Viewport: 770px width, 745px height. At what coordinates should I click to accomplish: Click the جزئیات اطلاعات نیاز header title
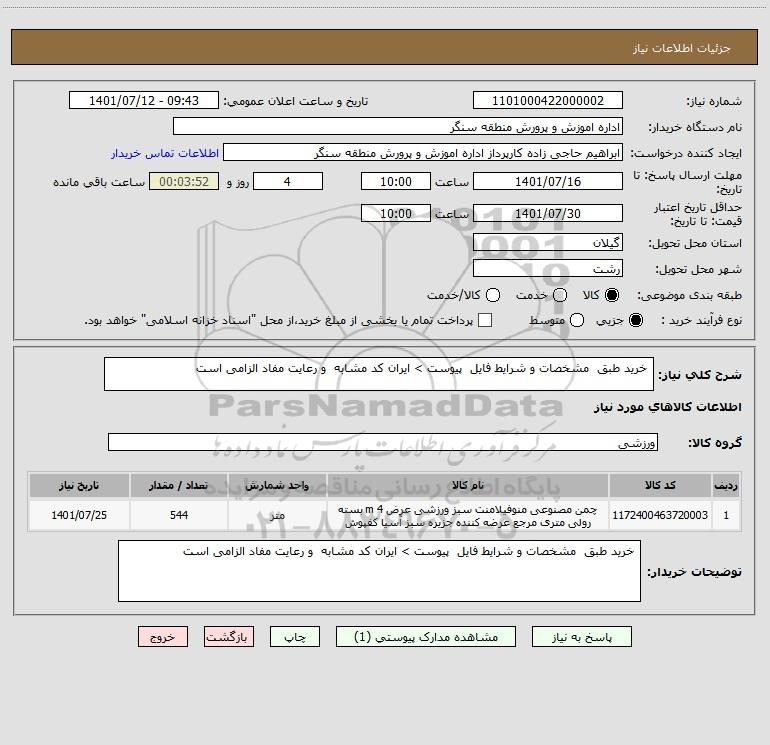click(682, 48)
